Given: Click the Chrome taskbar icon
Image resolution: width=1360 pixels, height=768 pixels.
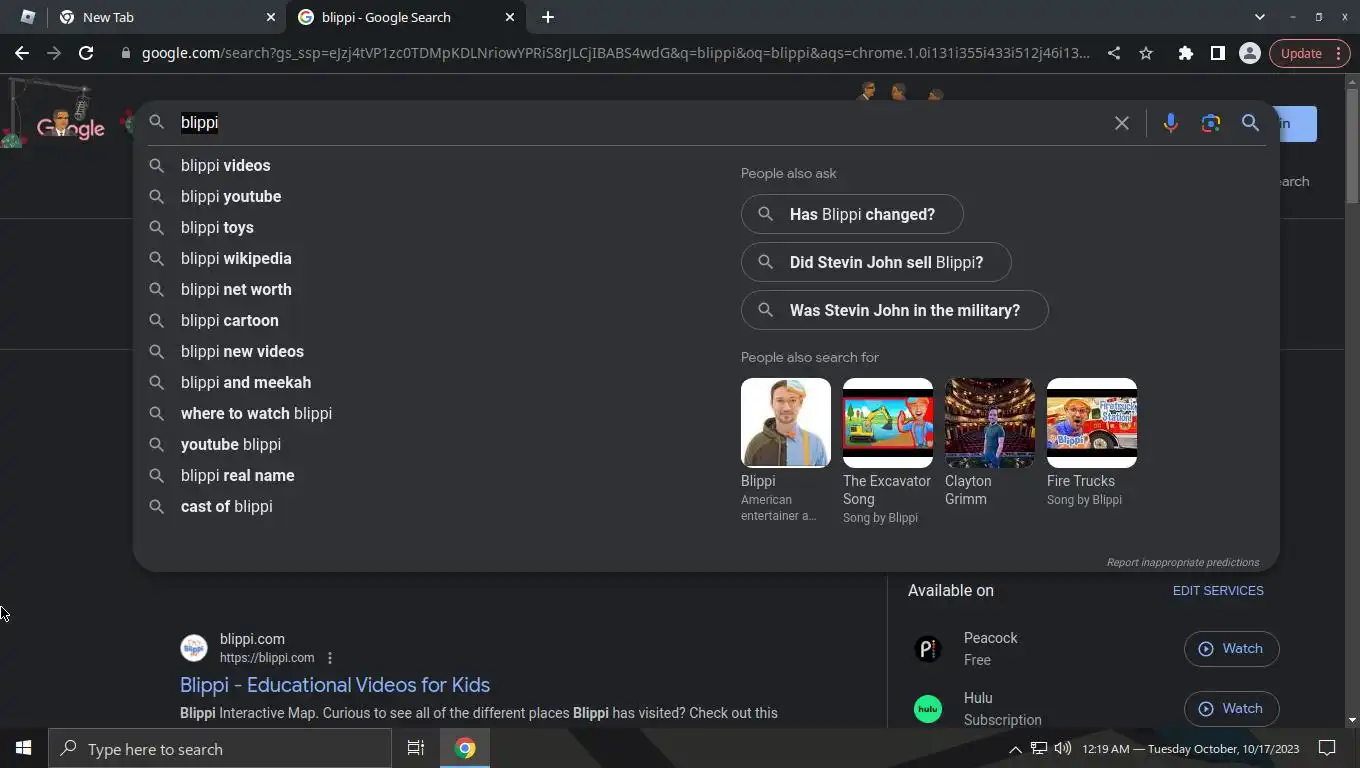Looking at the screenshot, I should click(465, 748).
